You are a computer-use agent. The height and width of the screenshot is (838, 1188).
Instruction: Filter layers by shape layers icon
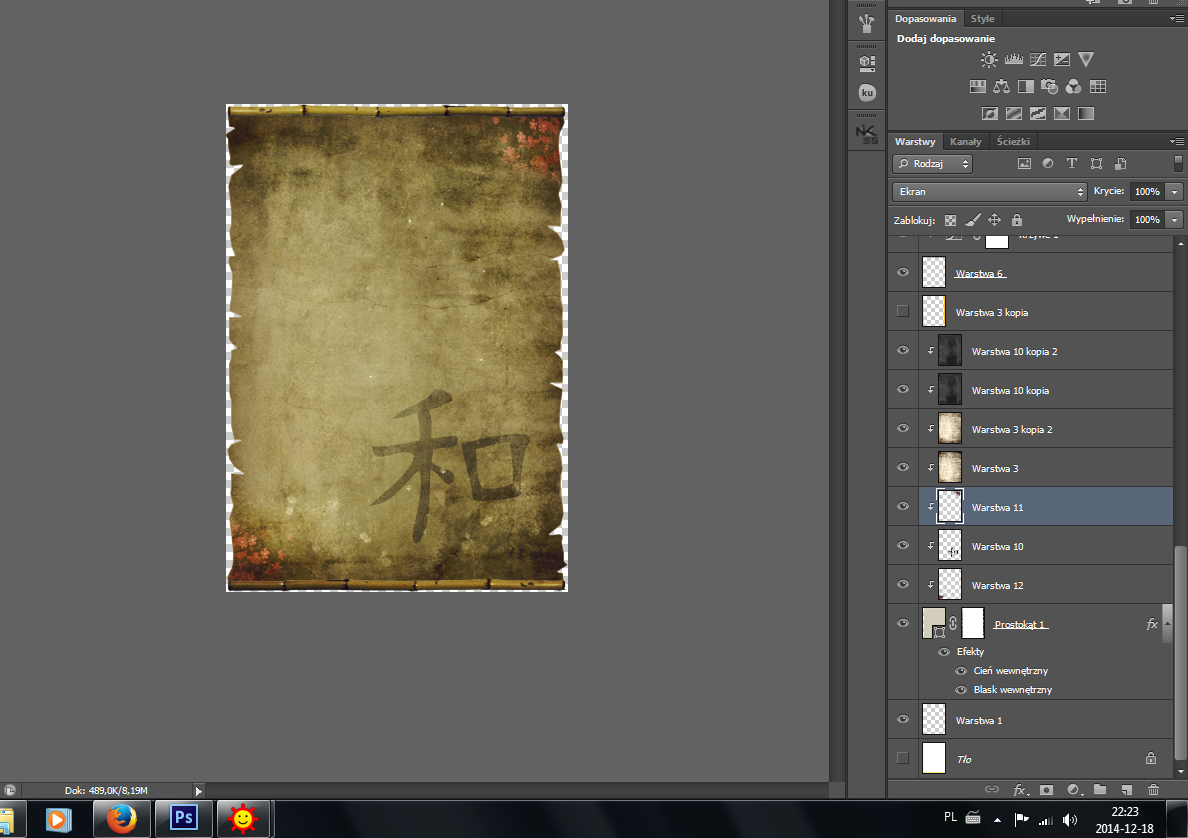pyautogui.click(x=1096, y=164)
